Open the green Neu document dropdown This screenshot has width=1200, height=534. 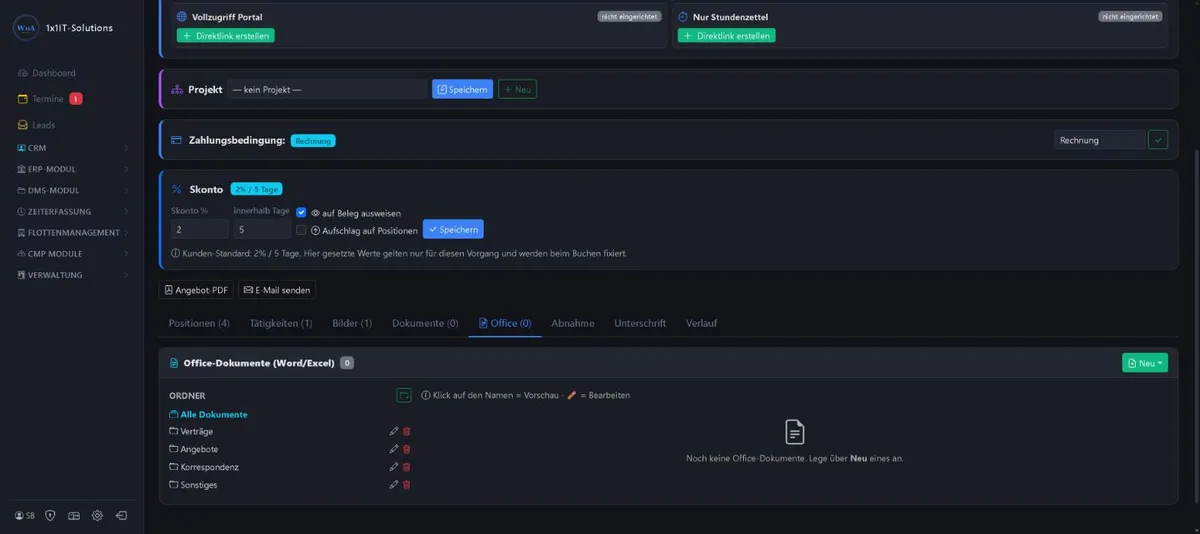click(1145, 363)
